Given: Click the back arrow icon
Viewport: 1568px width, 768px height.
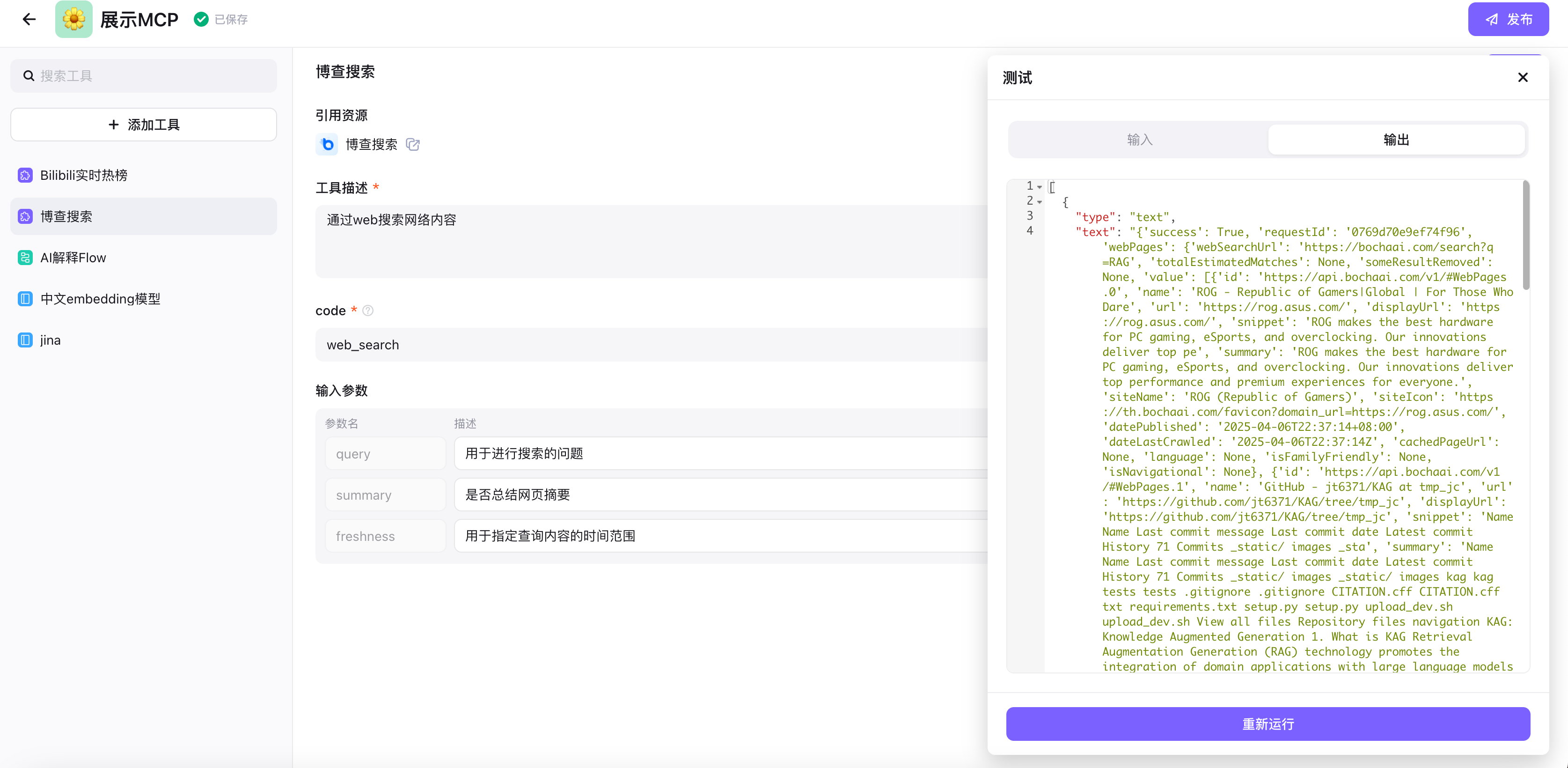Looking at the screenshot, I should click(29, 20).
